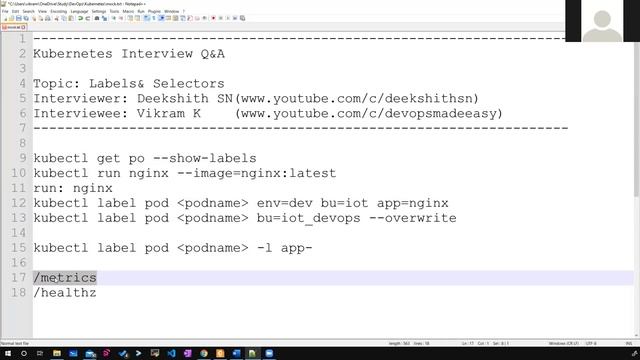Open the Language menu

tap(79, 11)
